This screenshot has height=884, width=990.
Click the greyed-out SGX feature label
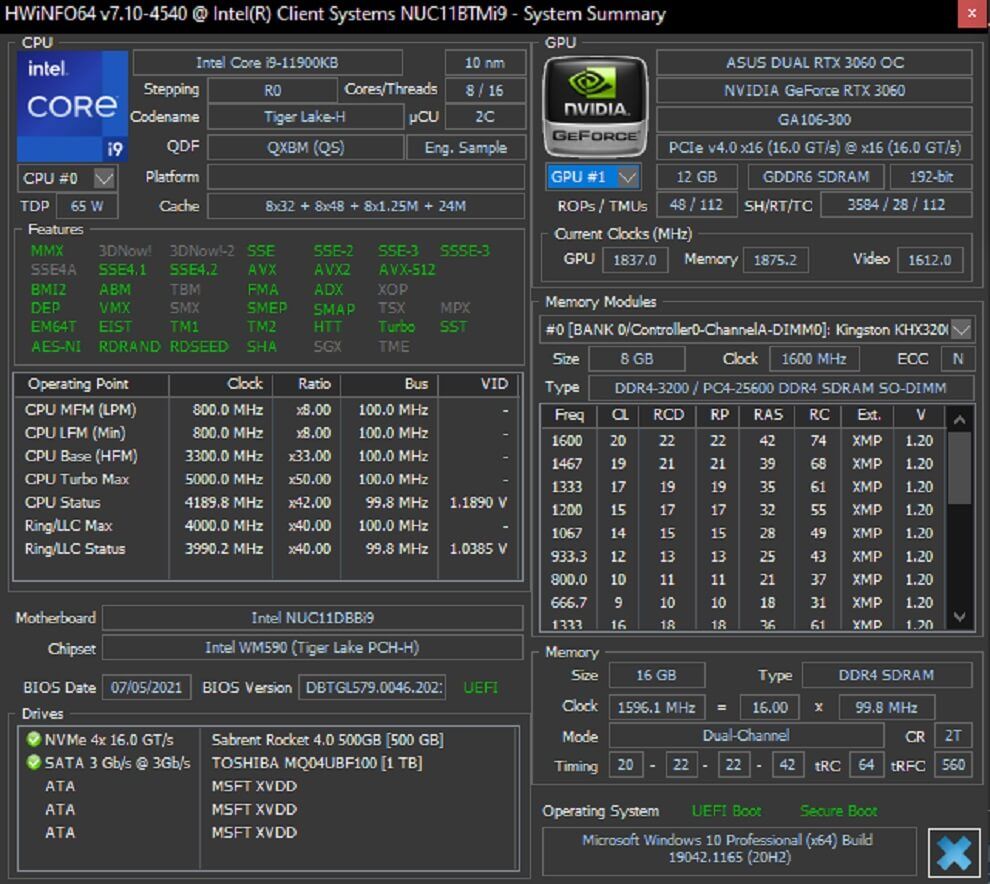(x=328, y=347)
